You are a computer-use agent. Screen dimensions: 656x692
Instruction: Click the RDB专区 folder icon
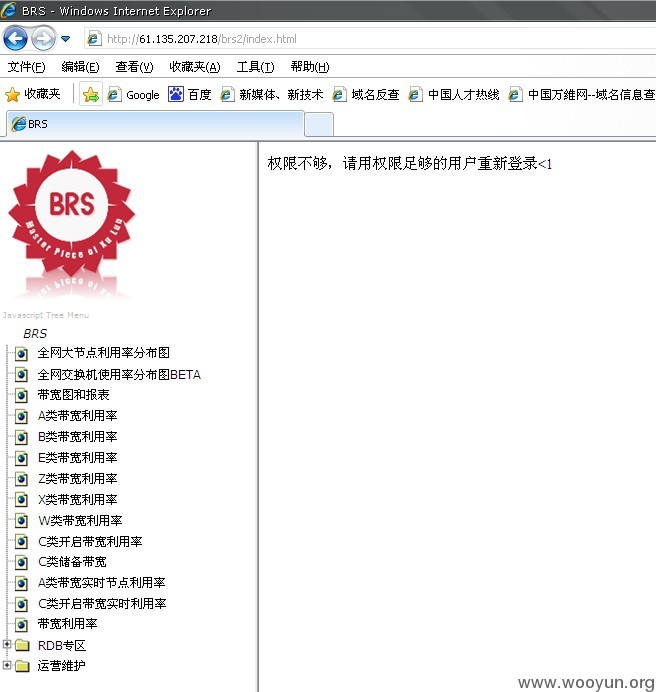click(22, 646)
